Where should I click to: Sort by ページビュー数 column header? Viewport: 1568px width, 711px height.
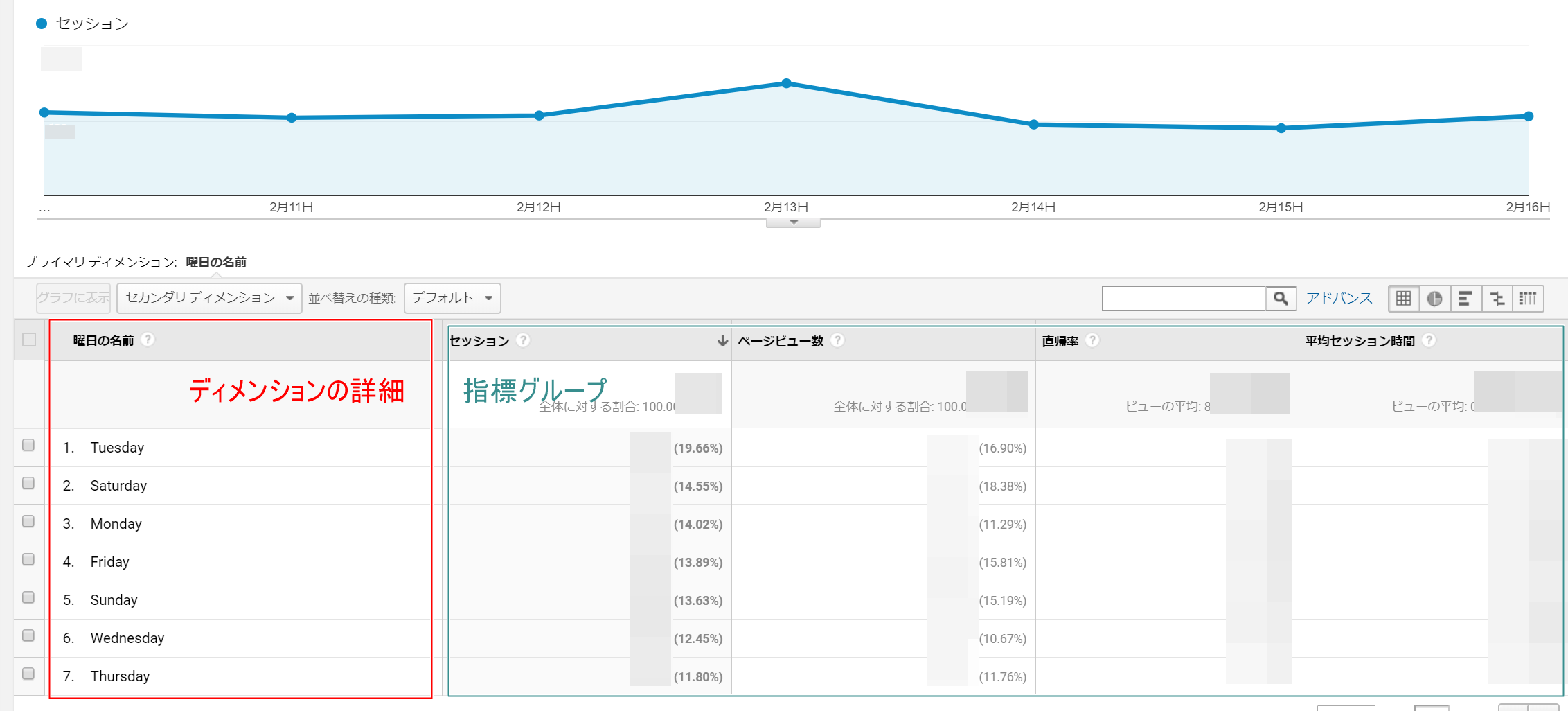tap(781, 341)
